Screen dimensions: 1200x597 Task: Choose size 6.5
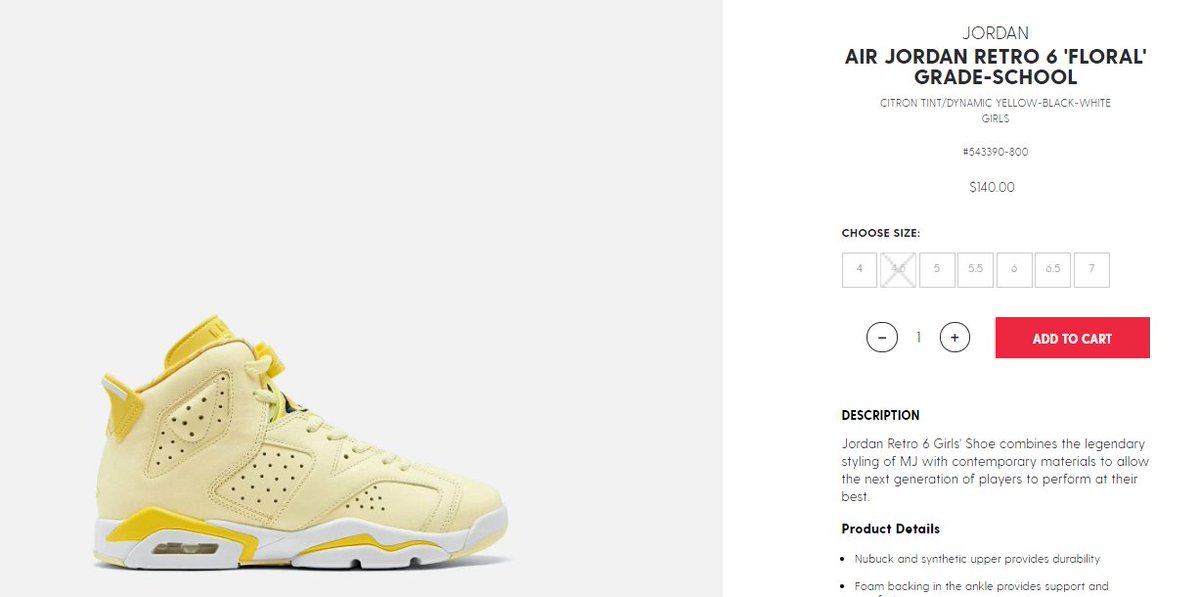pos(1053,270)
